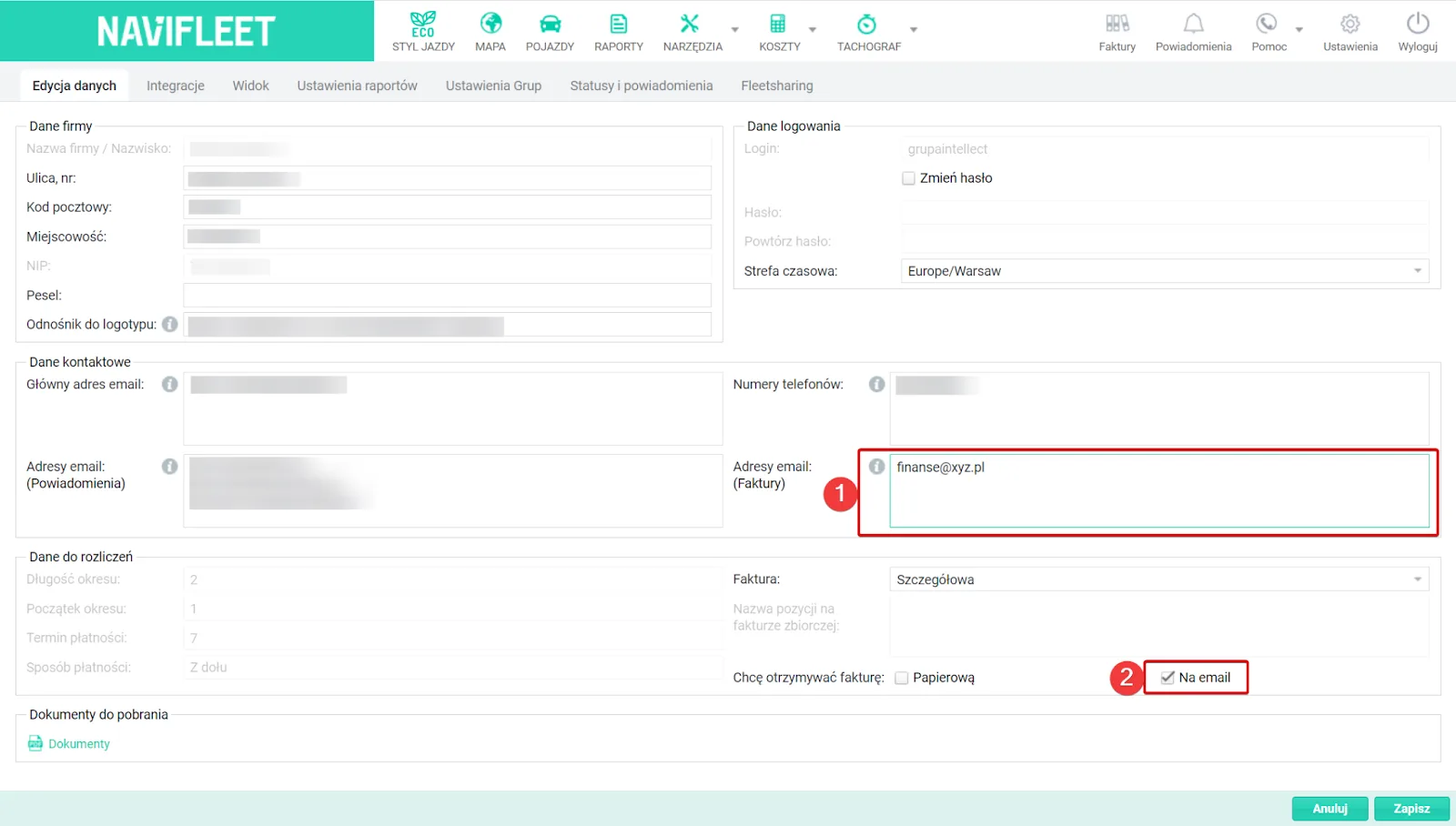The width and height of the screenshot is (1456, 826).
Task: Show info for Odnośnik do logotypu
Action: pyautogui.click(x=170, y=324)
